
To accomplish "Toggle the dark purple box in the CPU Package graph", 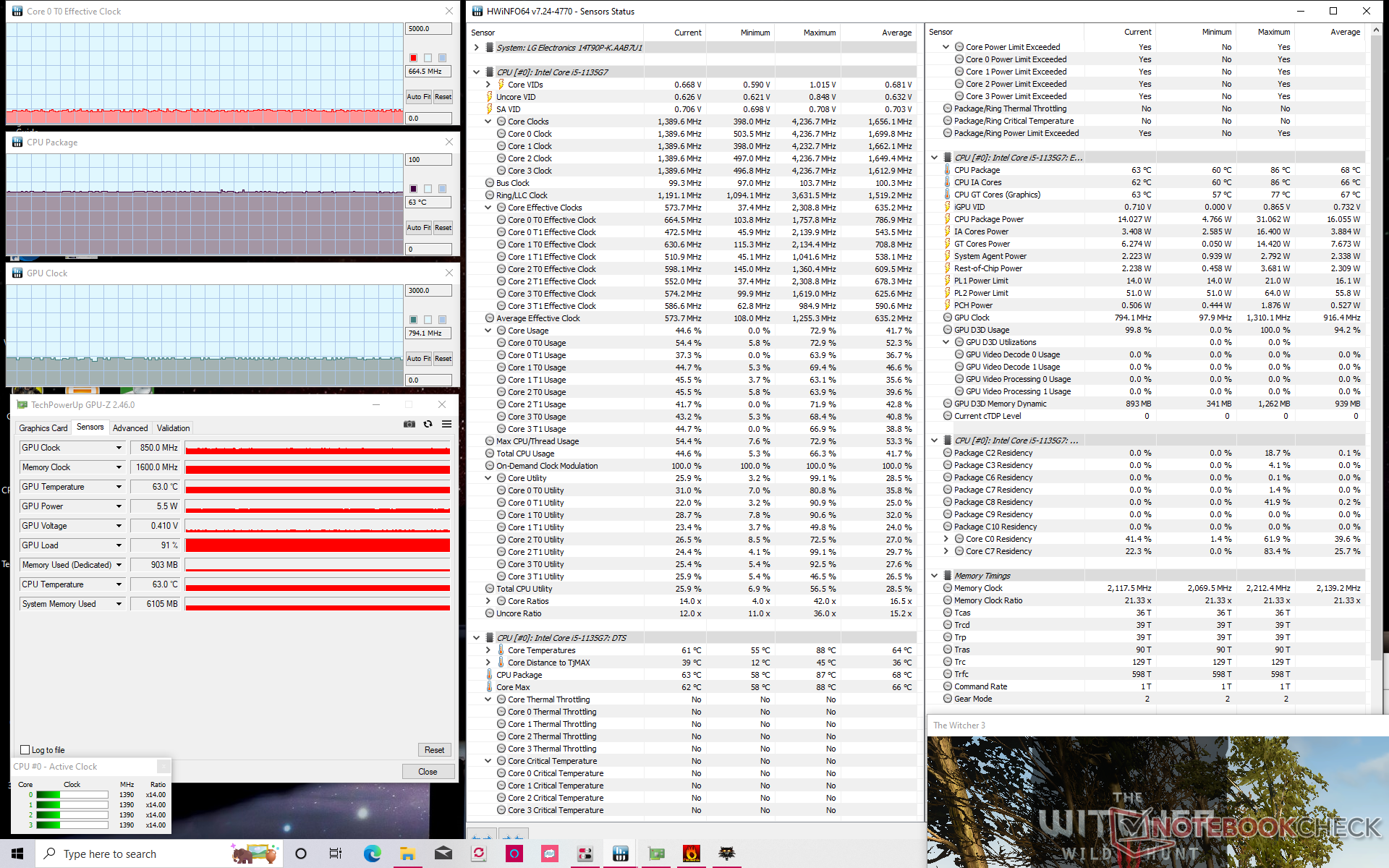I will pyautogui.click(x=413, y=189).
